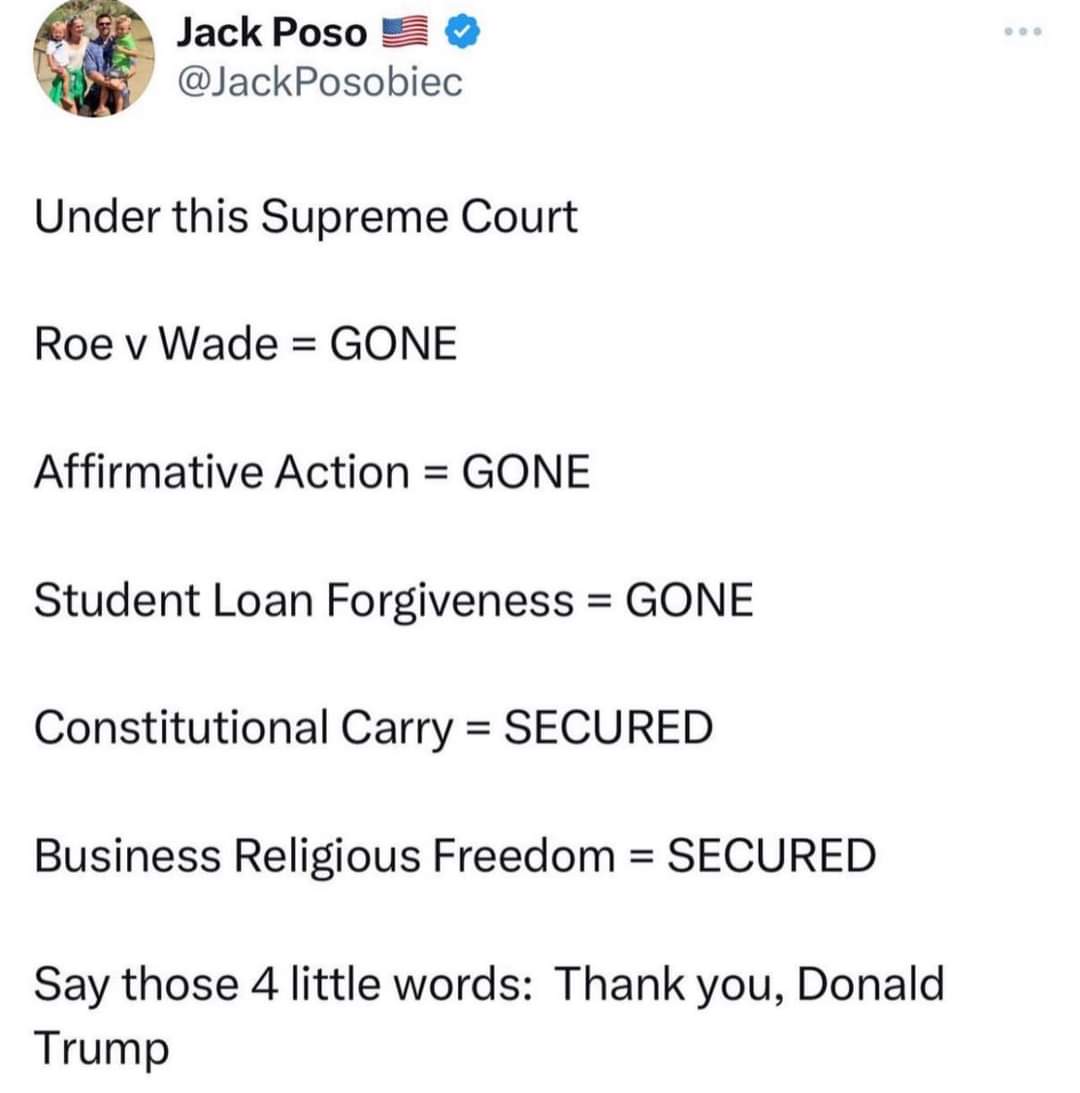Click the American flag emoji beside name
1080x1093 pixels.
tap(405, 33)
